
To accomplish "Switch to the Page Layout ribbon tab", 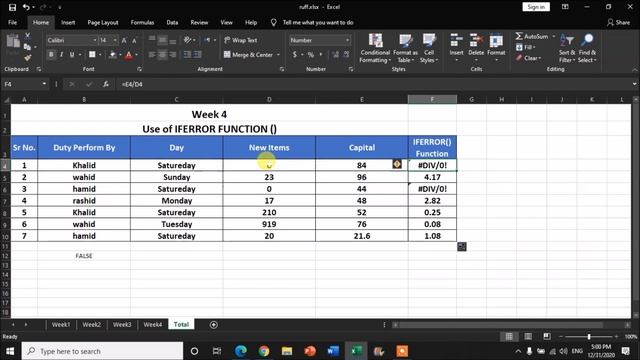I will point(103,22).
